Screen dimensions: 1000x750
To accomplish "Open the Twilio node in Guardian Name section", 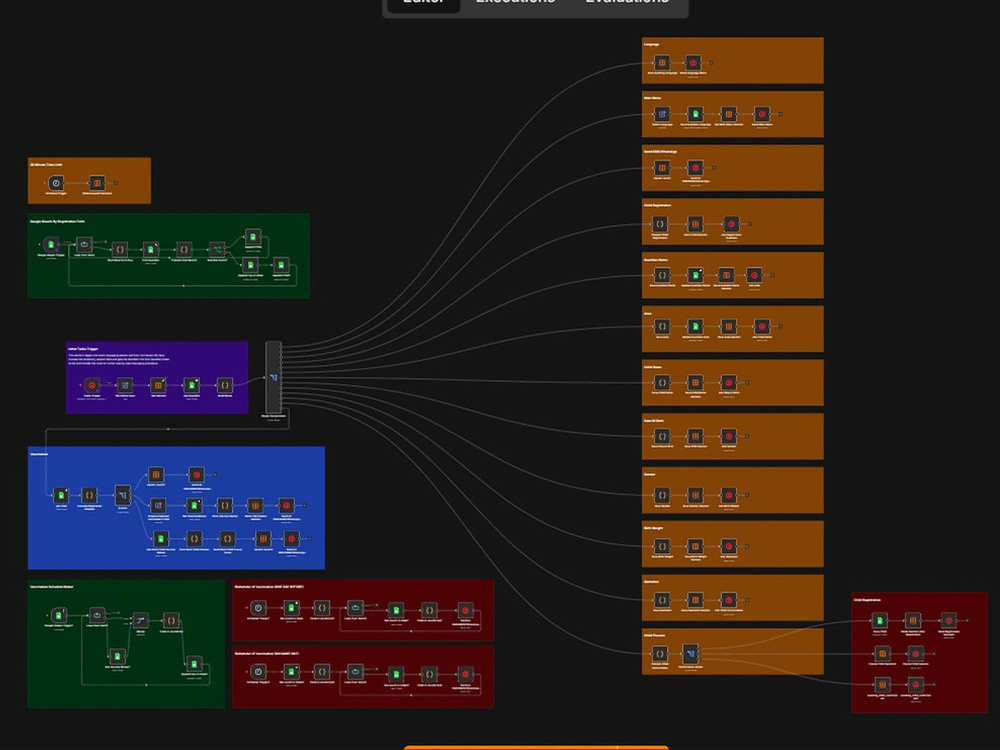I will (754, 275).
